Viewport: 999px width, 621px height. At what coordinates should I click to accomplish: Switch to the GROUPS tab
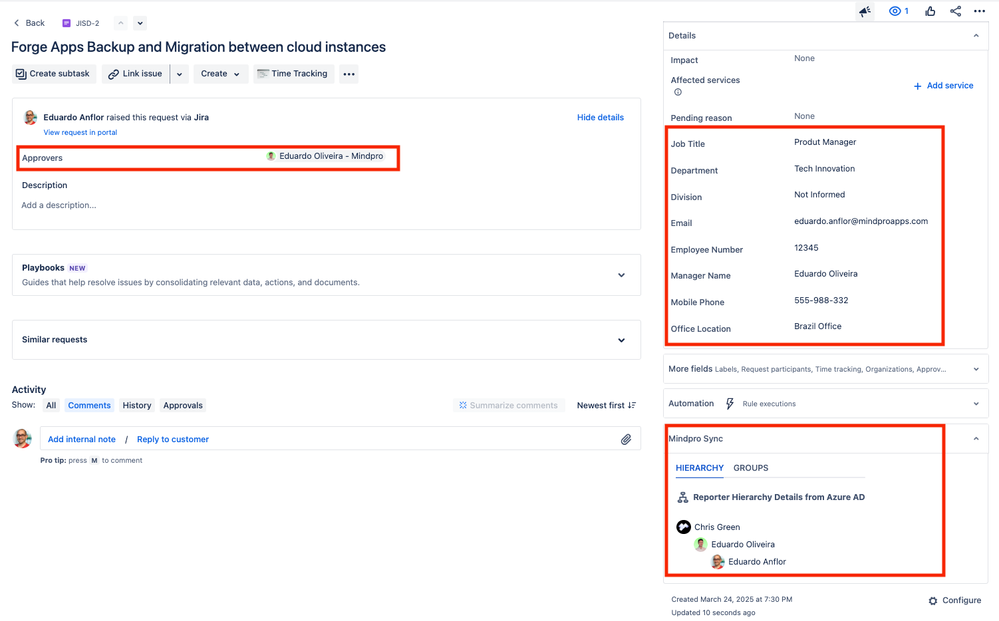tap(751, 468)
